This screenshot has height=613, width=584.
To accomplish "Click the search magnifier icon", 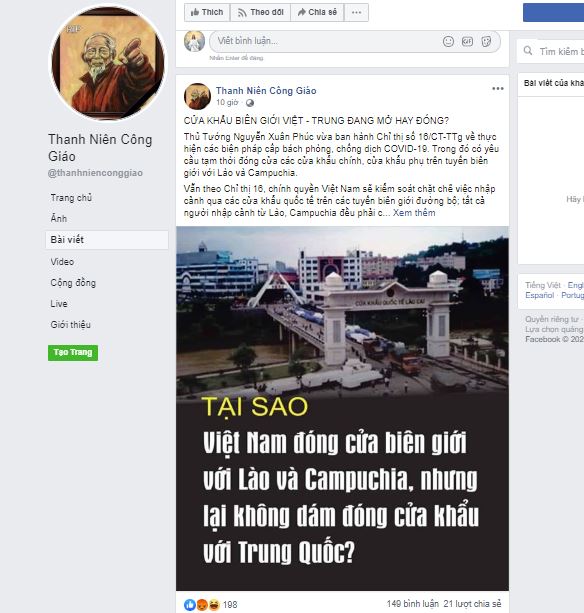I will (x=528, y=51).
